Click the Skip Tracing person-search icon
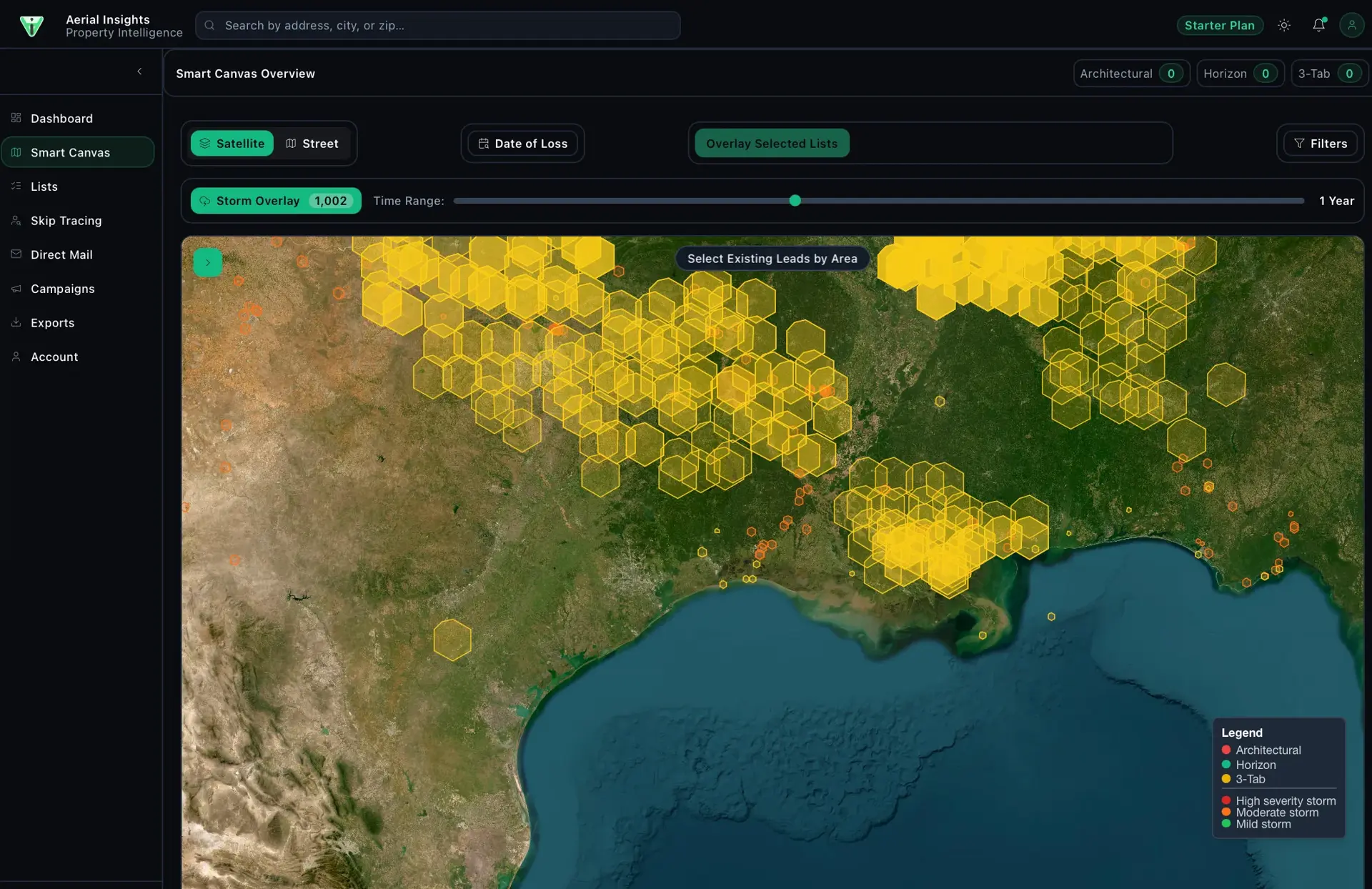The image size is (1372, 889). [x=16, y=220]
